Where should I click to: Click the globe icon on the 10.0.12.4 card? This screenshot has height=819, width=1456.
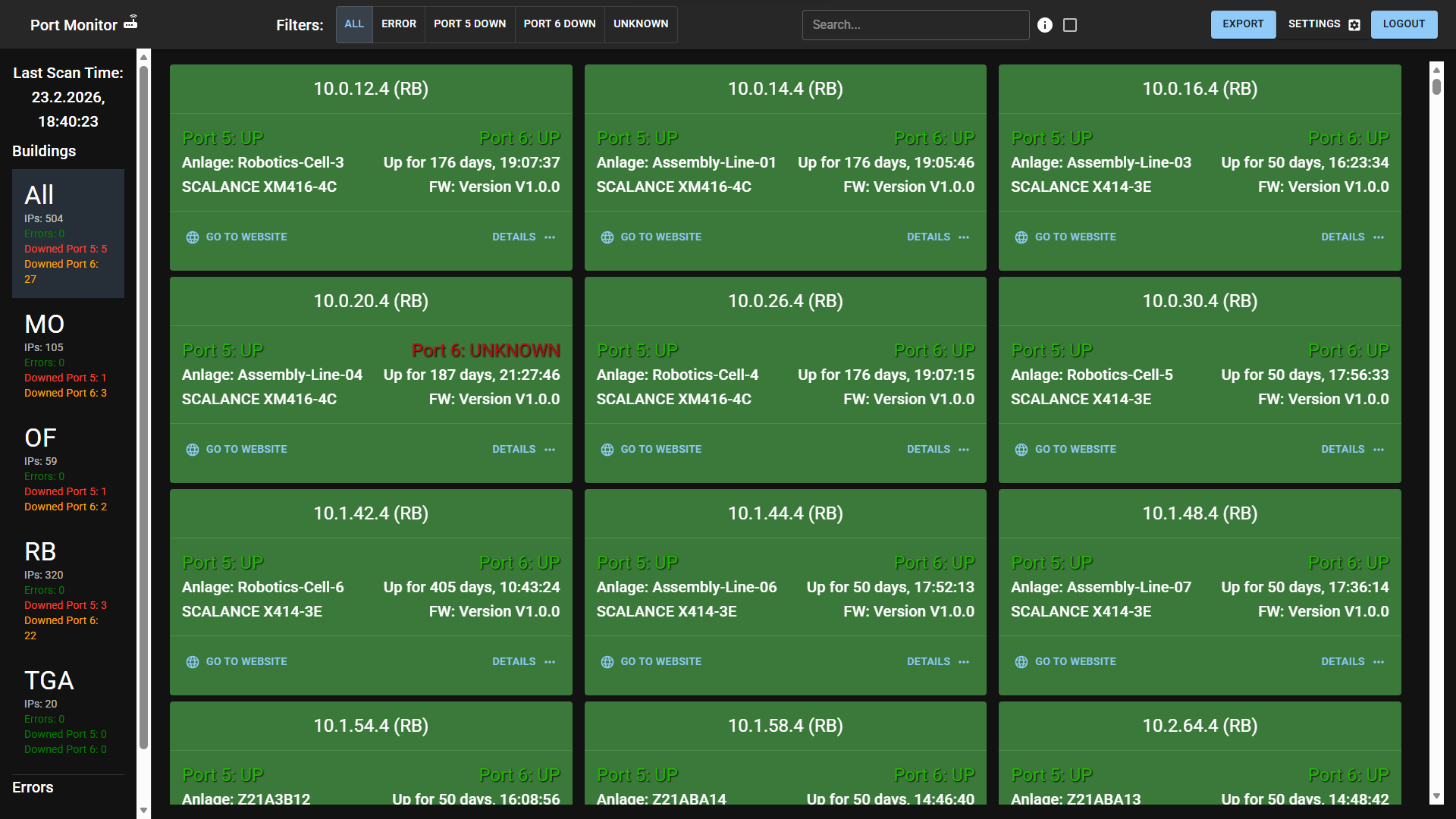pyautogui.click(x=193, y=237)
